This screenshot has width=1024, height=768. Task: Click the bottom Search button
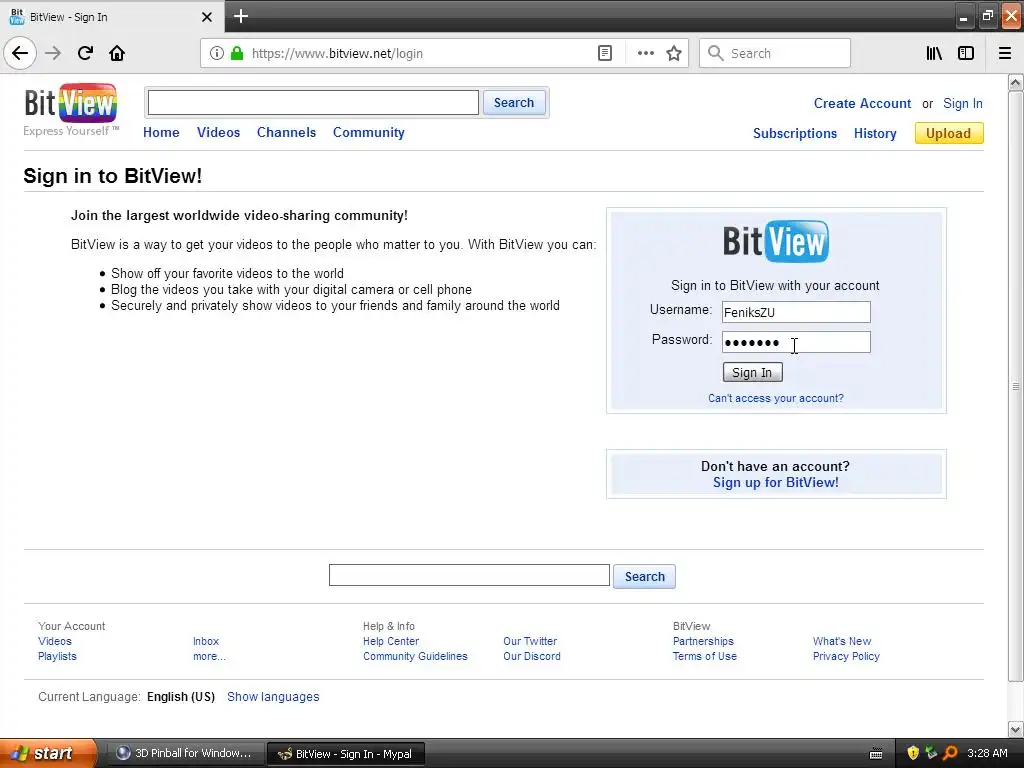[x=645, y=577]
